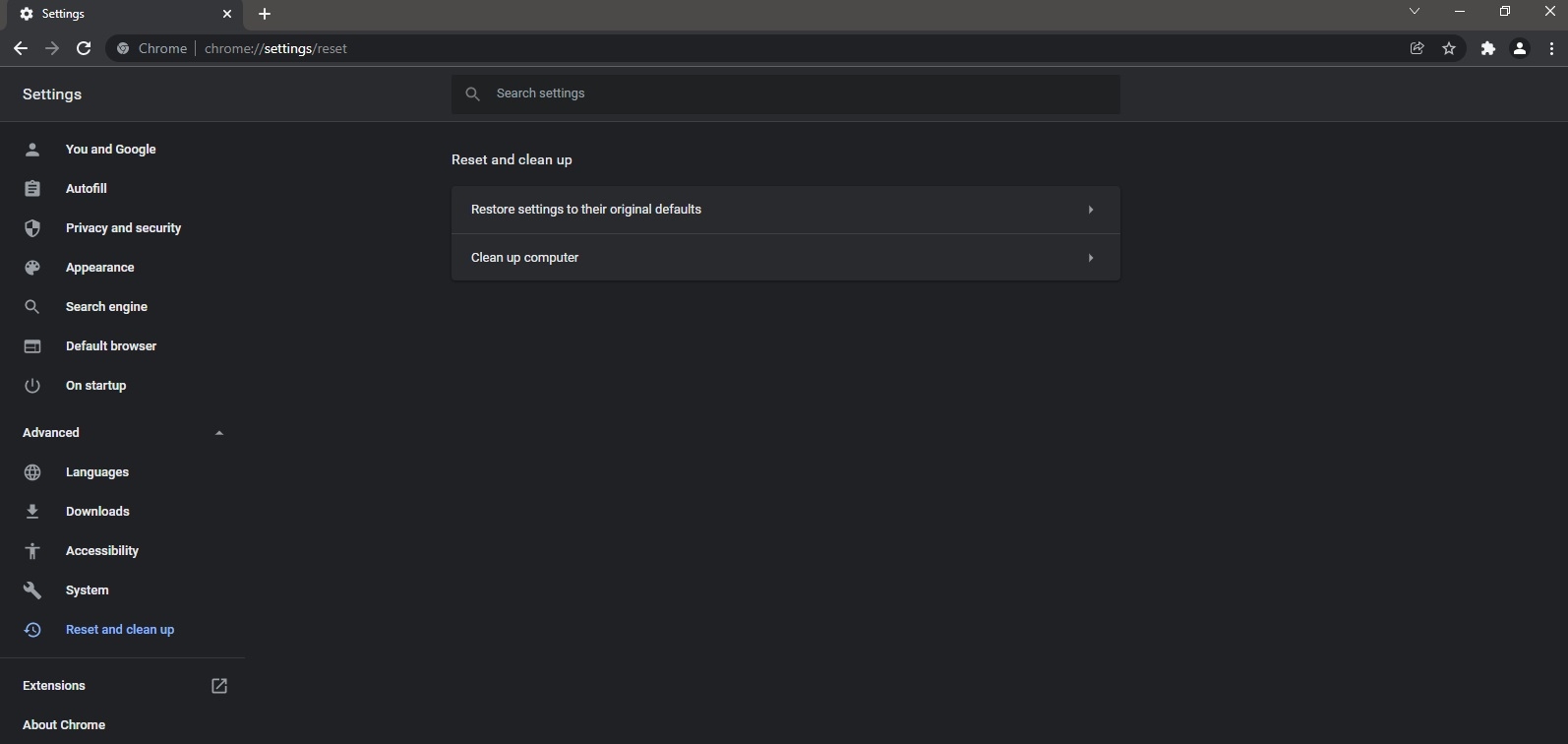The height and width of the screenshot is (744, 1568).
Task: Select Search engine section
Action: [x=106, y=307]
